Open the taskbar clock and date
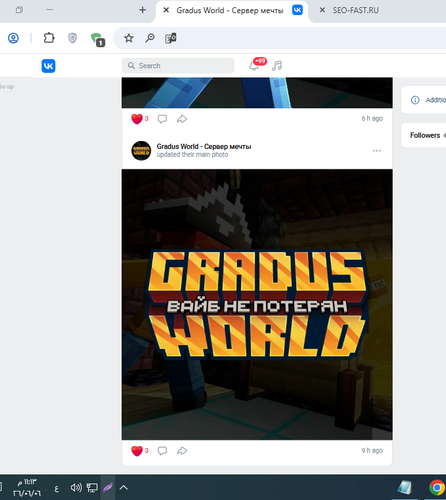This screenshot has width=446, height=500. pos(27,488)
